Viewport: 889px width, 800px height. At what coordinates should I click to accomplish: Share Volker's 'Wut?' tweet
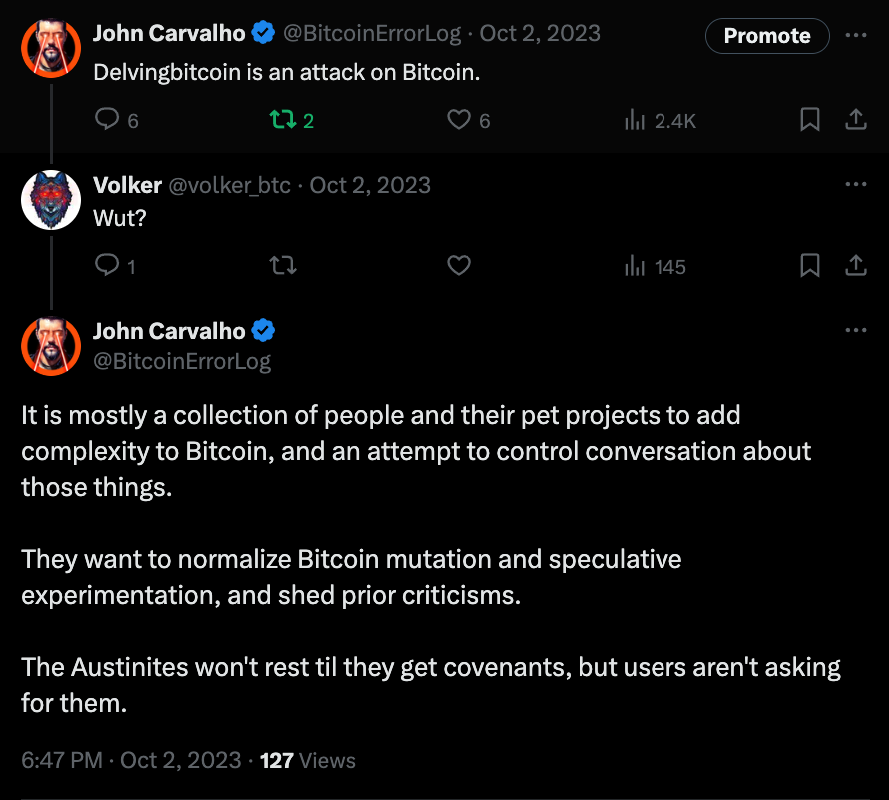[856, 266]
